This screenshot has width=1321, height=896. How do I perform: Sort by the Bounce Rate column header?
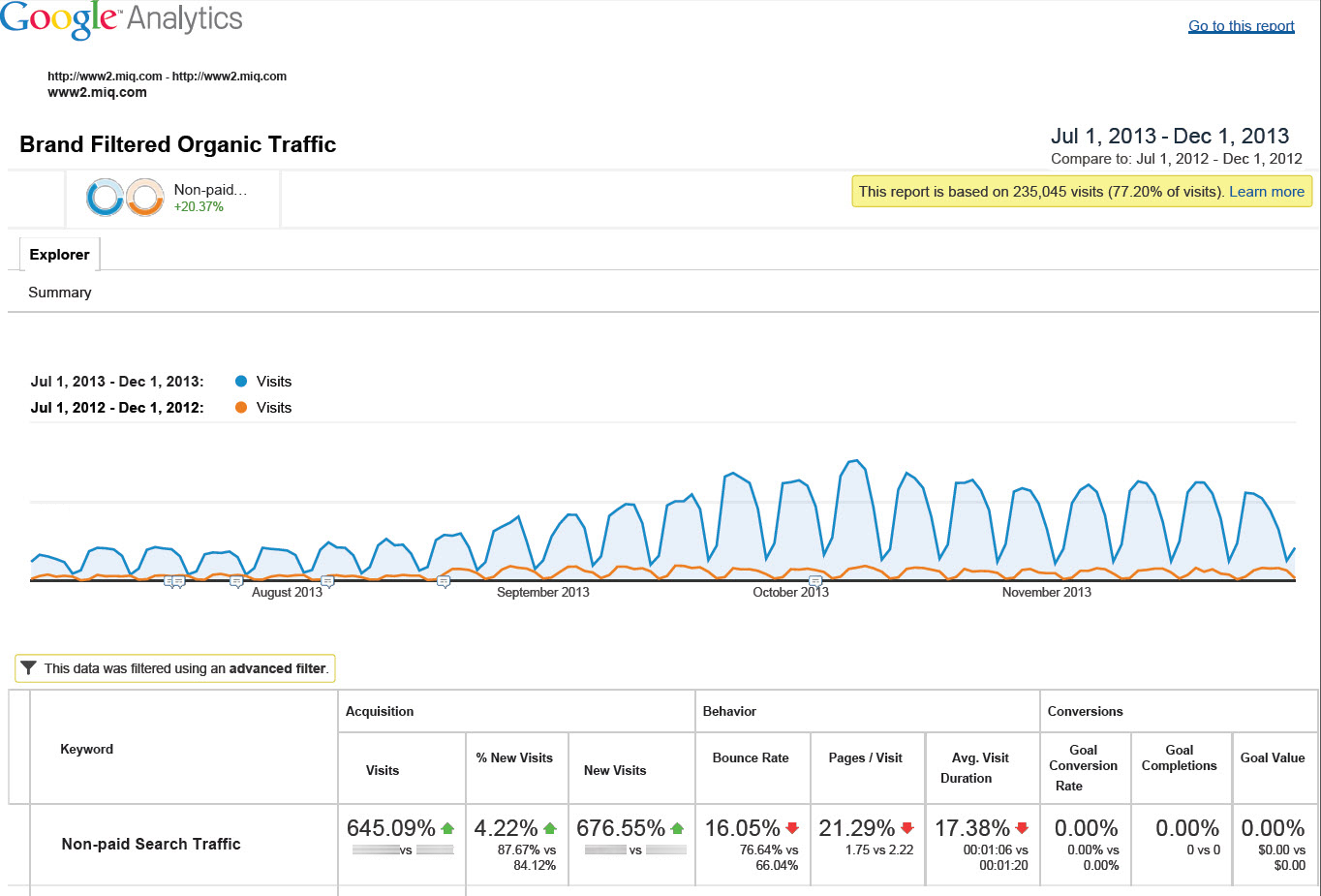point(751,758)
